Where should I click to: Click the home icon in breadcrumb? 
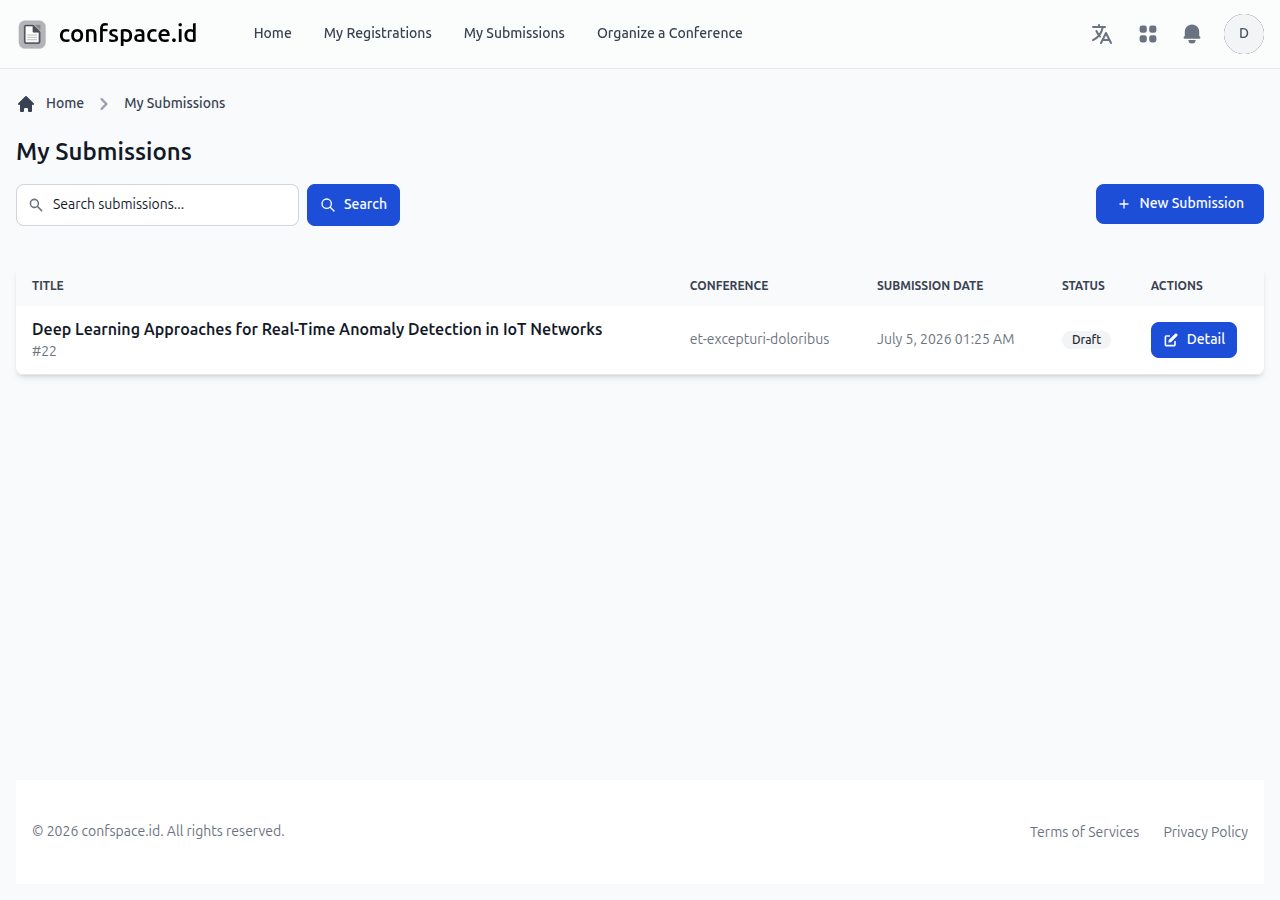pyautogui.click(x=26, y=104)
